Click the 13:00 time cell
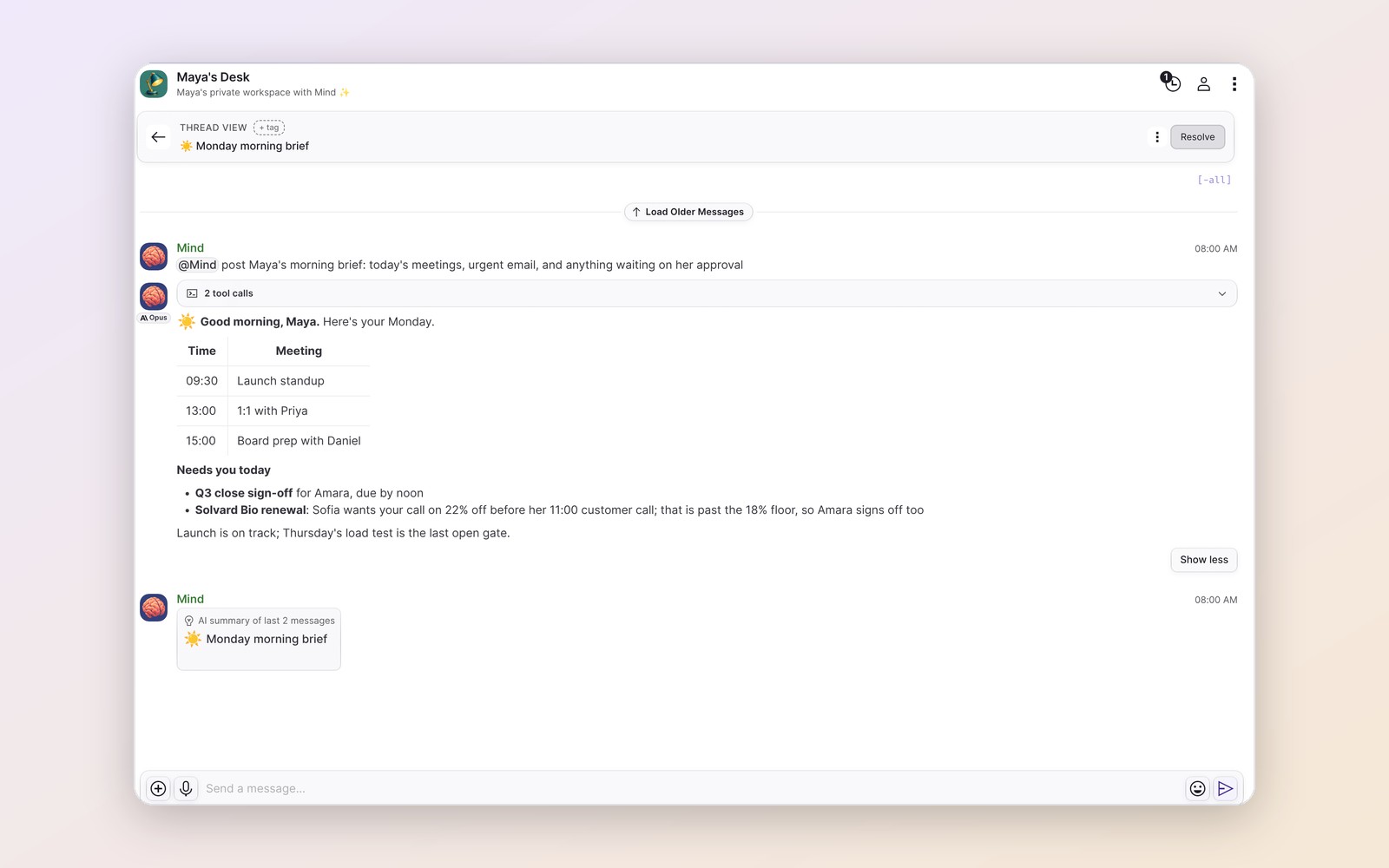The height and width of the screenshot is (868, 1389). [x=201, y=411]
